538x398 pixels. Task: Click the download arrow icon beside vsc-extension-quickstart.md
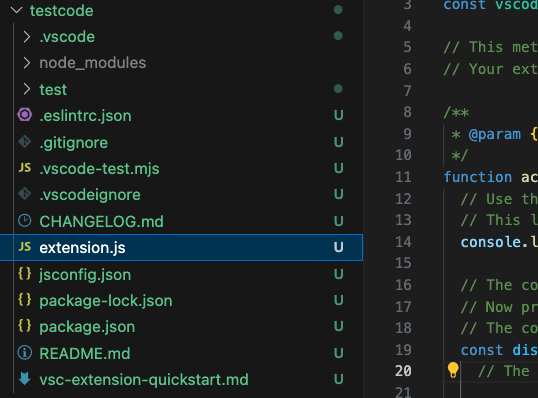(25, 379)
